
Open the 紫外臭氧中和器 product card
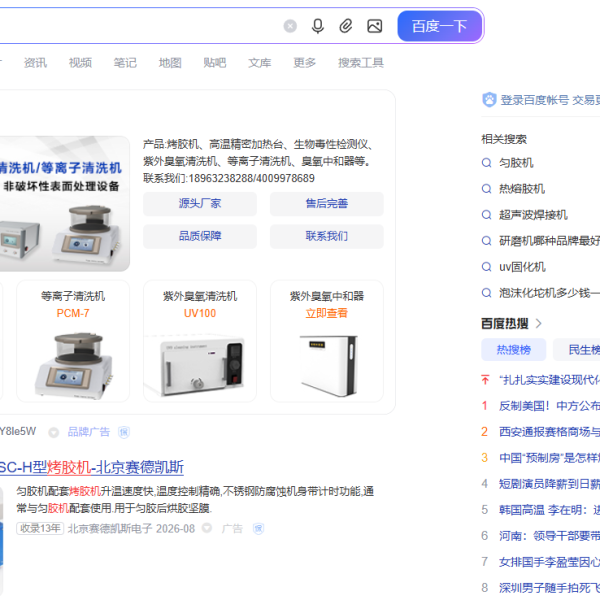point(327,341)
